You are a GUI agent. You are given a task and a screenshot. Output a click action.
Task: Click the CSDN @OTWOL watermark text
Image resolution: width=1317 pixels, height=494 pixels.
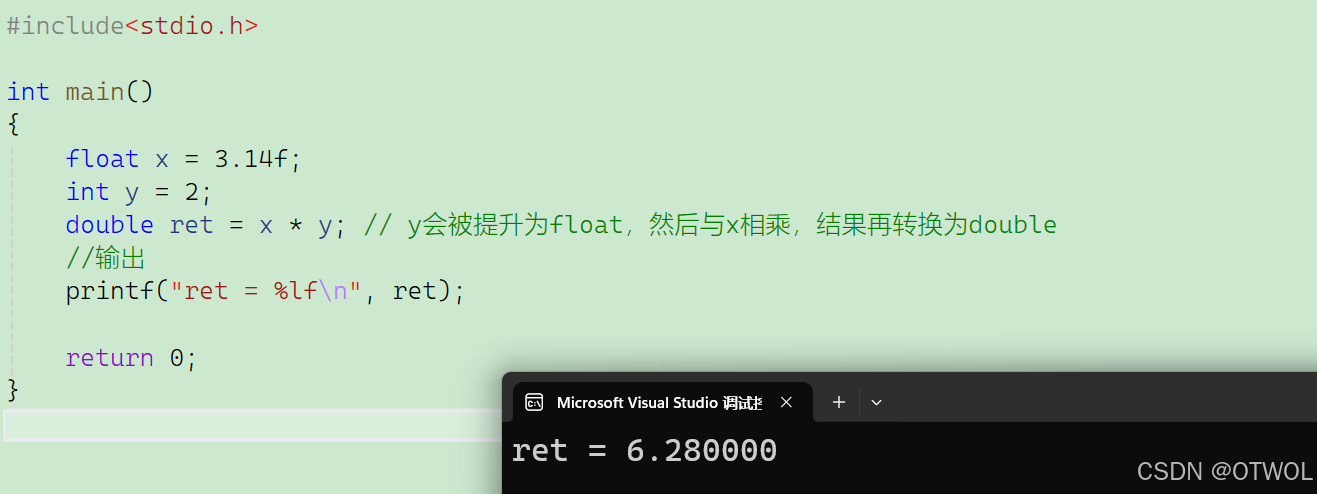(x=1224, y=472)
